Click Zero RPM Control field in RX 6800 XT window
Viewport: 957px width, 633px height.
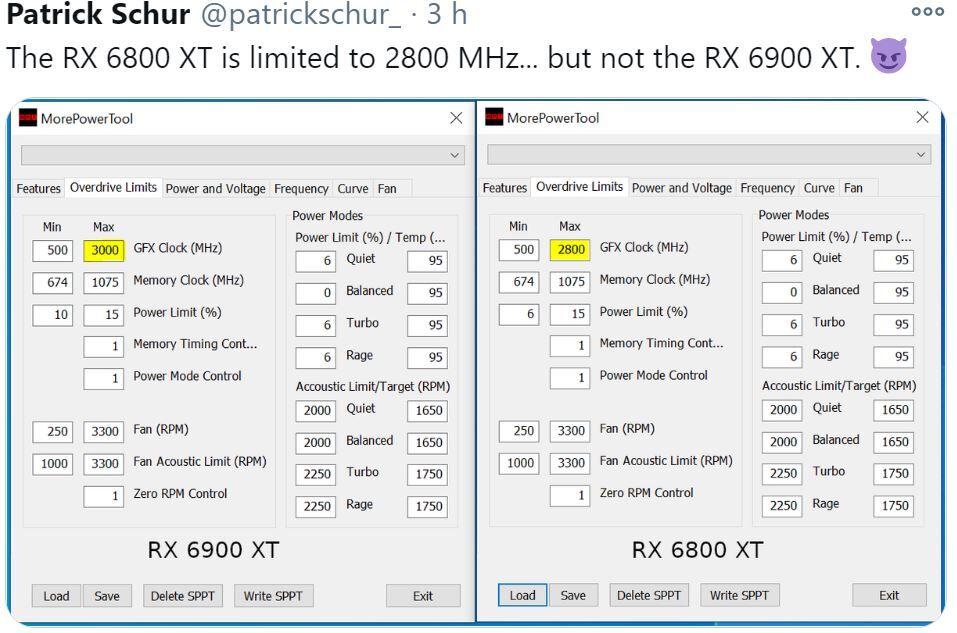point(570,495)
